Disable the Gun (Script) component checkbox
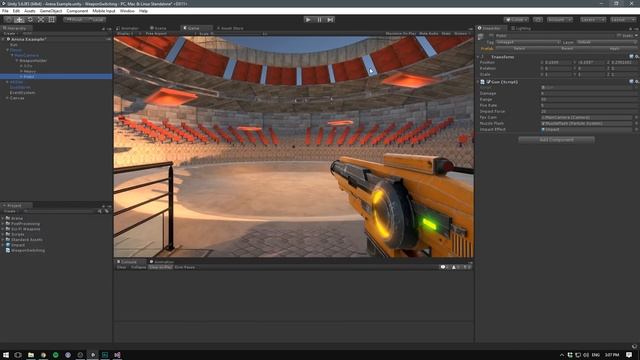 (x=488, y=82)
